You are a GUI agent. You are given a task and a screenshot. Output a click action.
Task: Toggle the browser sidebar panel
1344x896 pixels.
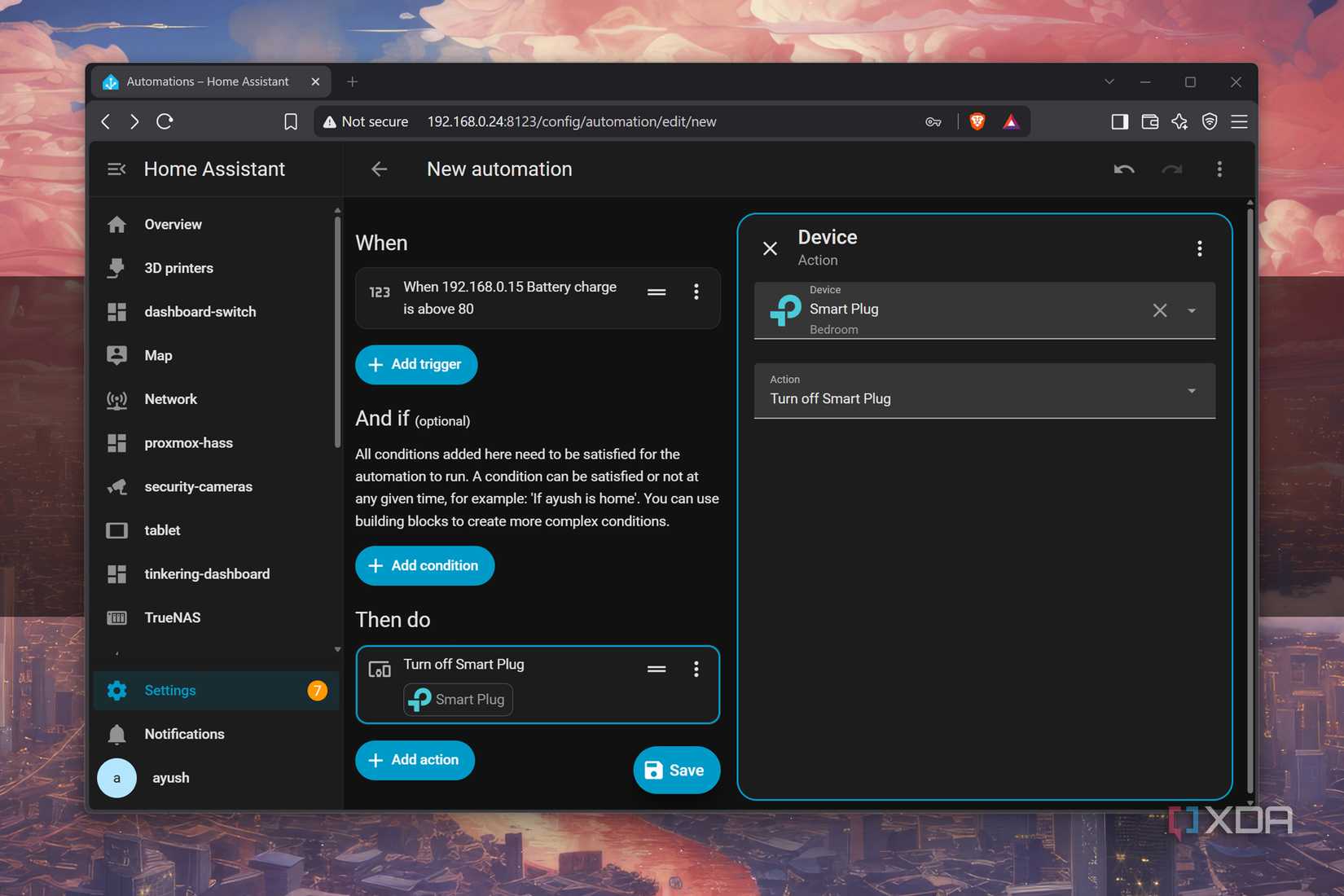[x=1120, y=121]
